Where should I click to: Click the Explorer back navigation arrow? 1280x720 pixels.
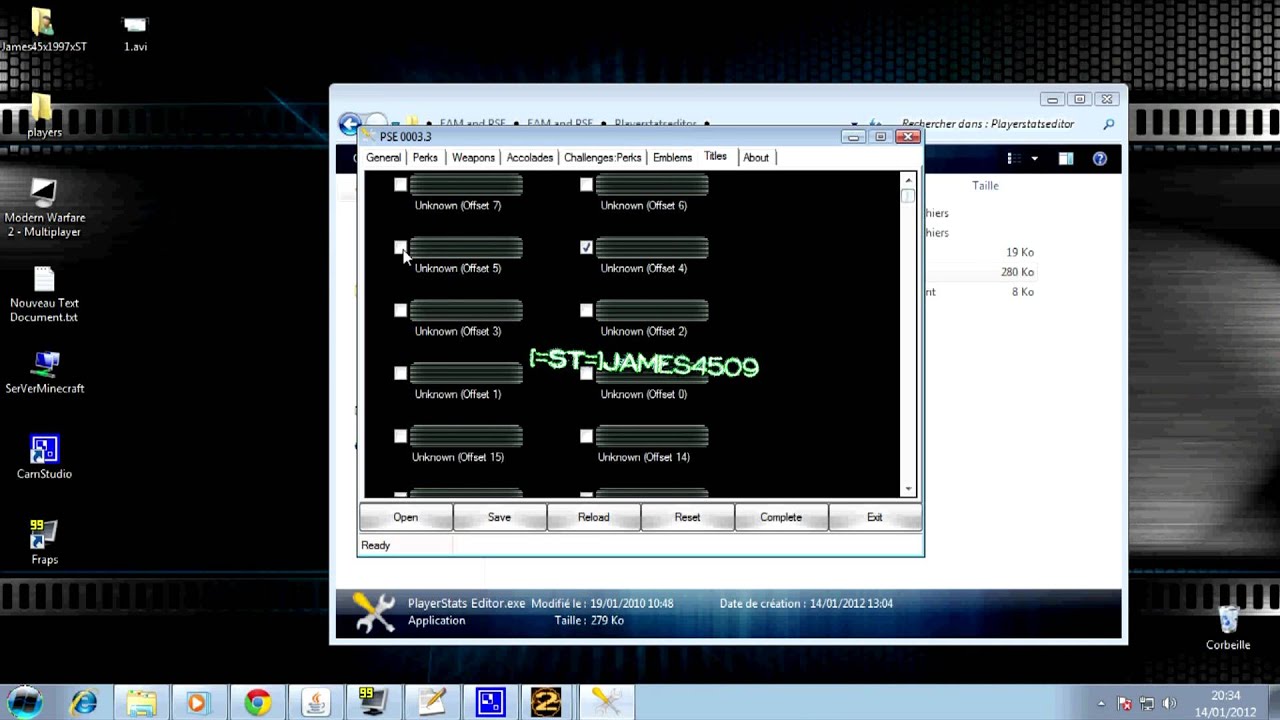click(x=349, y=124)
